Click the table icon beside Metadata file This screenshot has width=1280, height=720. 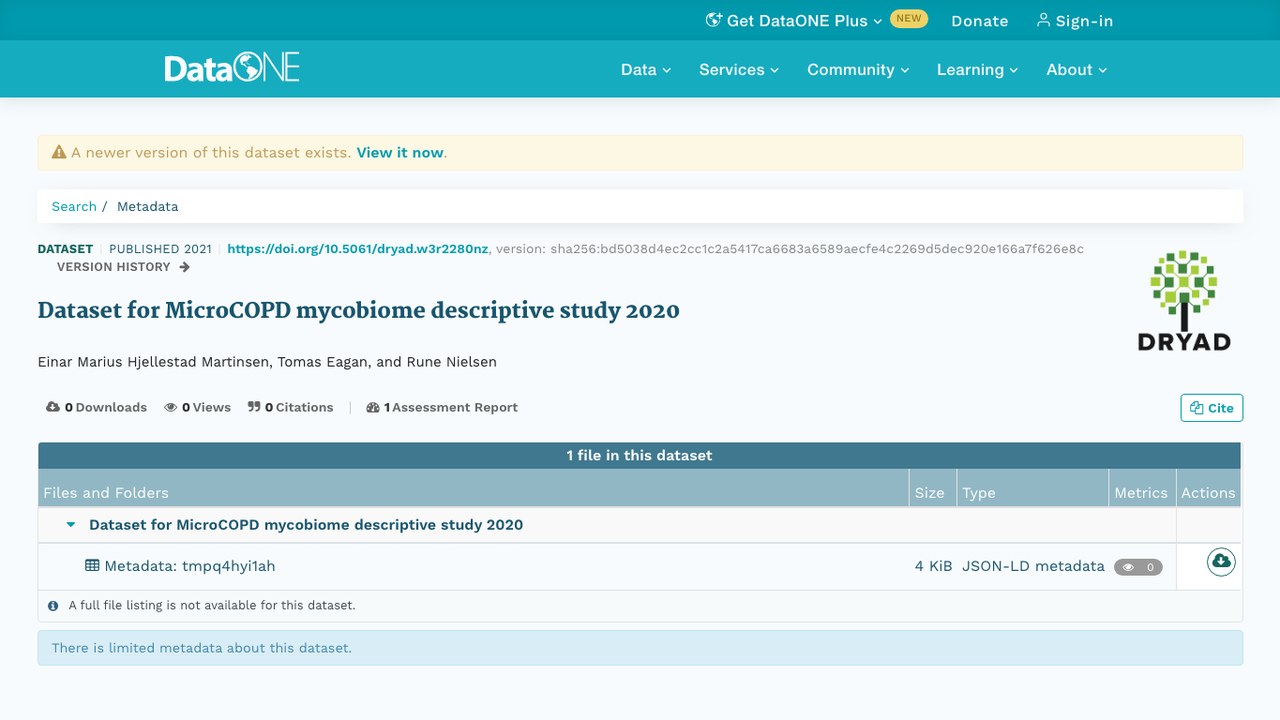[92, 565]
